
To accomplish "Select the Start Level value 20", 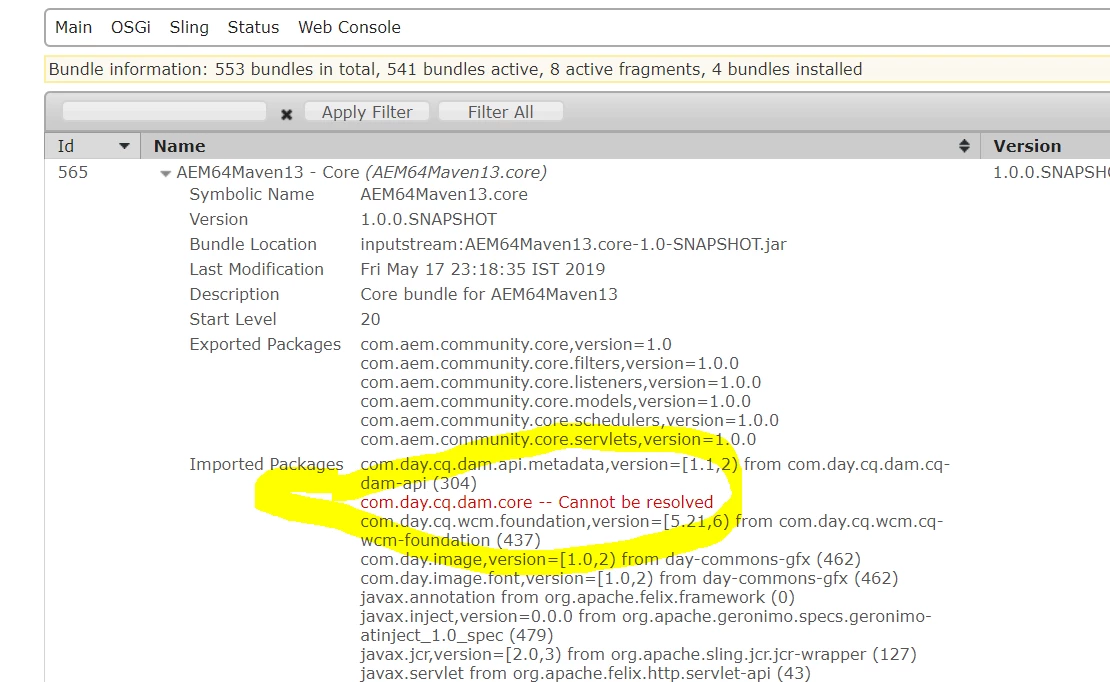I will click(370, 319).
